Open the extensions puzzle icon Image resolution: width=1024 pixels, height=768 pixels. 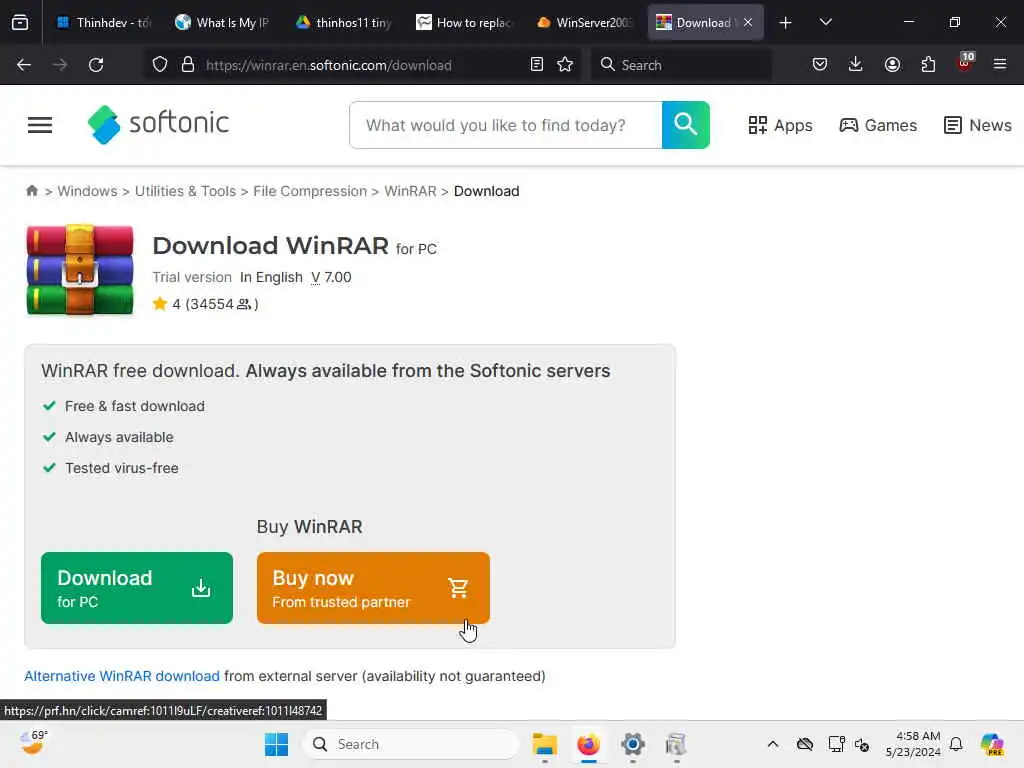point(928,65)
